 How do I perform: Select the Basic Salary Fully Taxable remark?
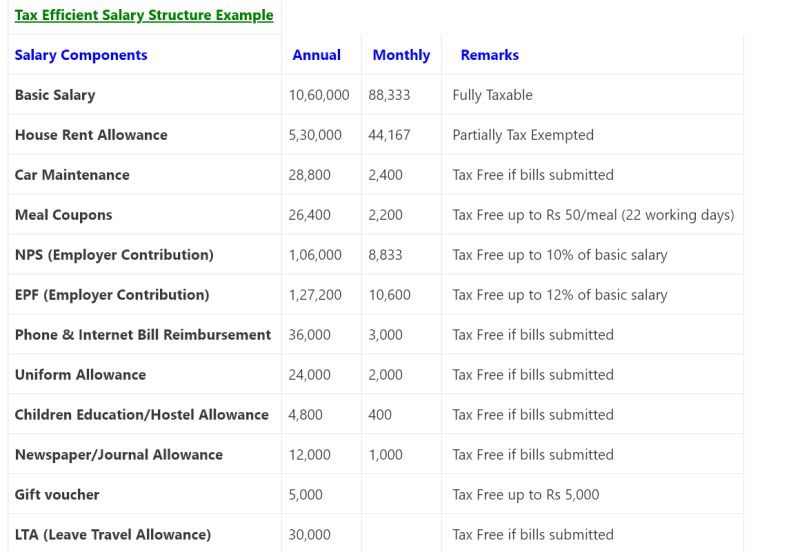492,95
